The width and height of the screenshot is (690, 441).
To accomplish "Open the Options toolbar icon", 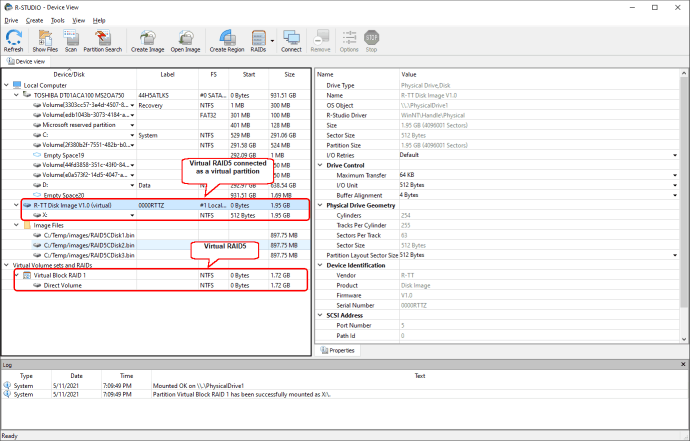I will pos(349,40).
